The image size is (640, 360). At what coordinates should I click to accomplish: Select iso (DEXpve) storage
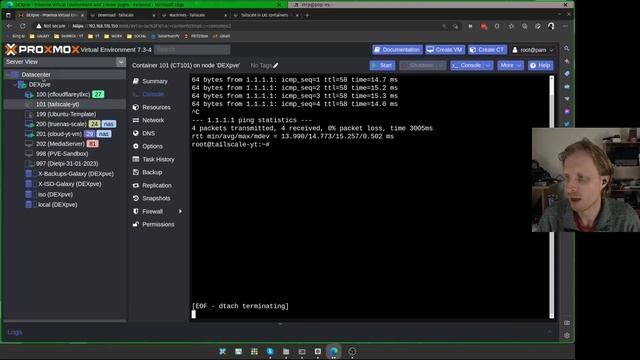55,195
